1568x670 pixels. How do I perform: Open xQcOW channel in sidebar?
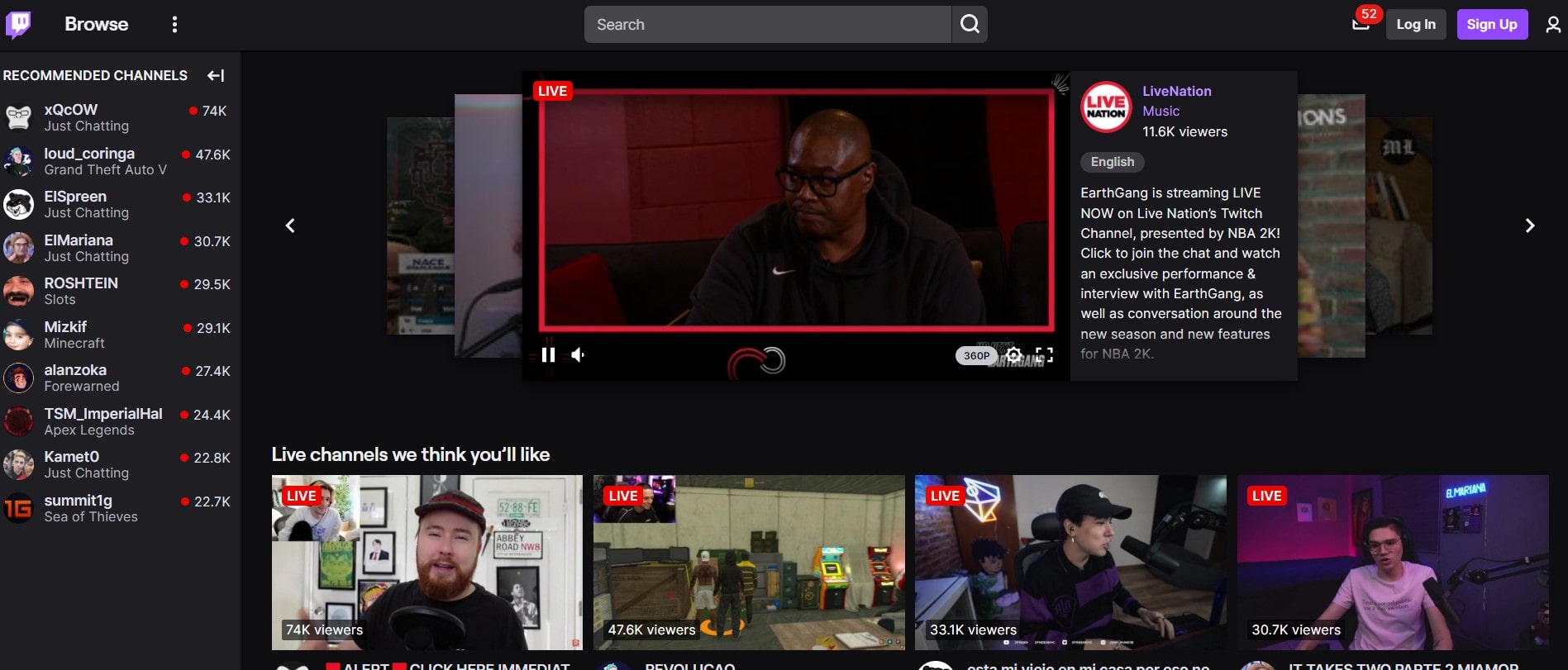click(120, 117)
